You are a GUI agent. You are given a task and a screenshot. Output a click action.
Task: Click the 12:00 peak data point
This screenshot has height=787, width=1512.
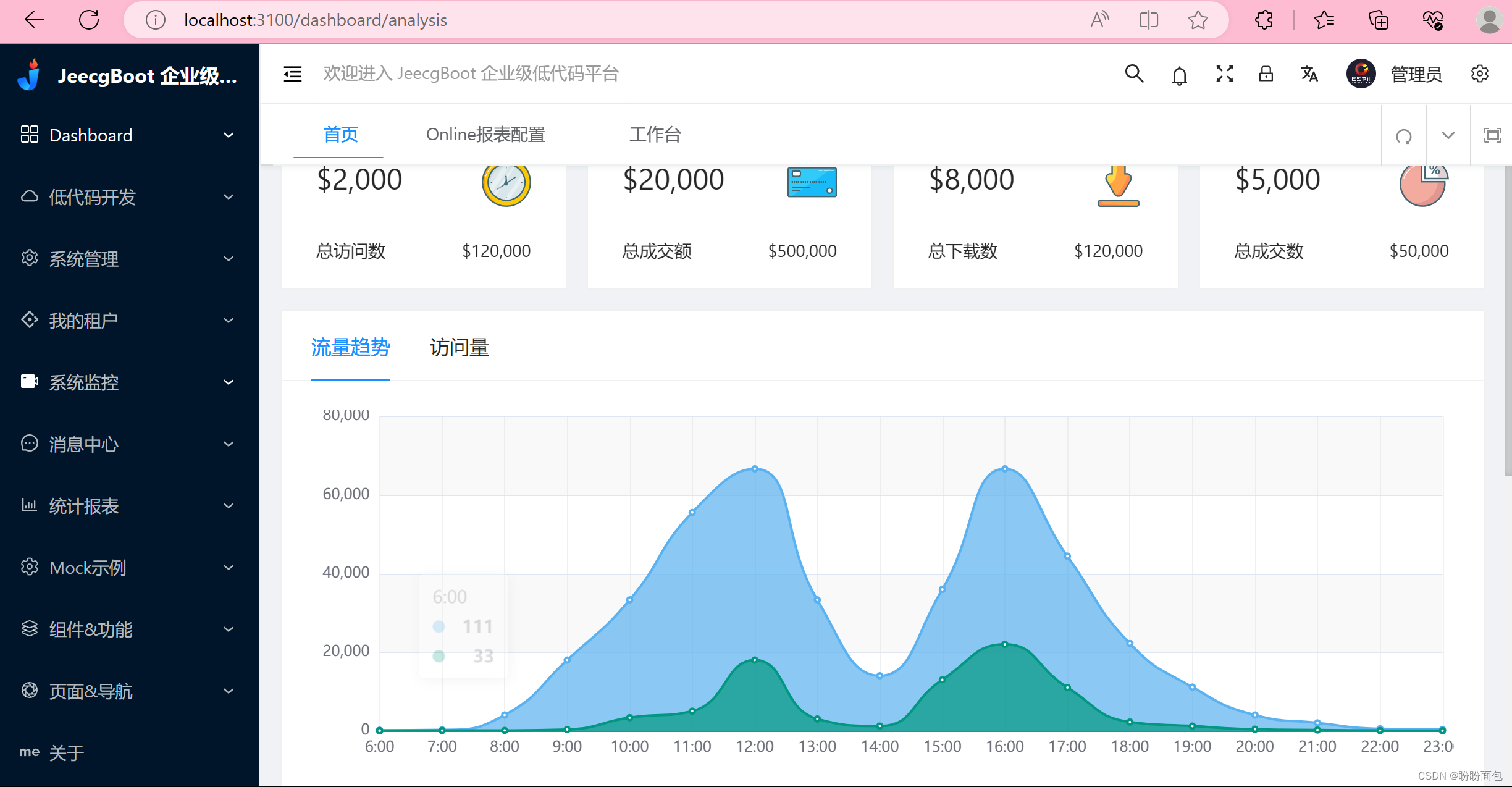[x=755, y=469]
